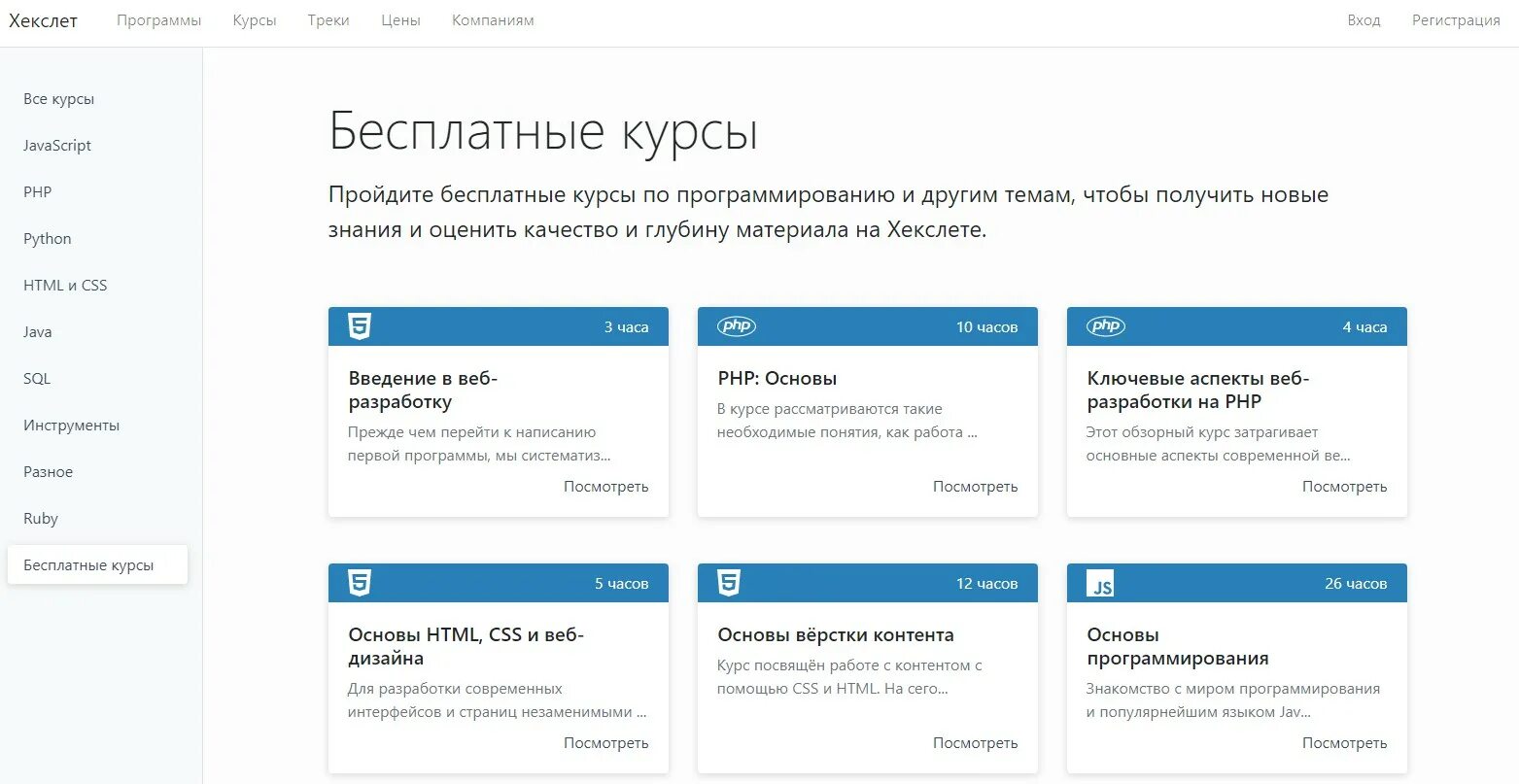Click Посмотреть on Основы программирования card
The image size is (1519, 784).
pyautogui.click(x=1345, y=743)
